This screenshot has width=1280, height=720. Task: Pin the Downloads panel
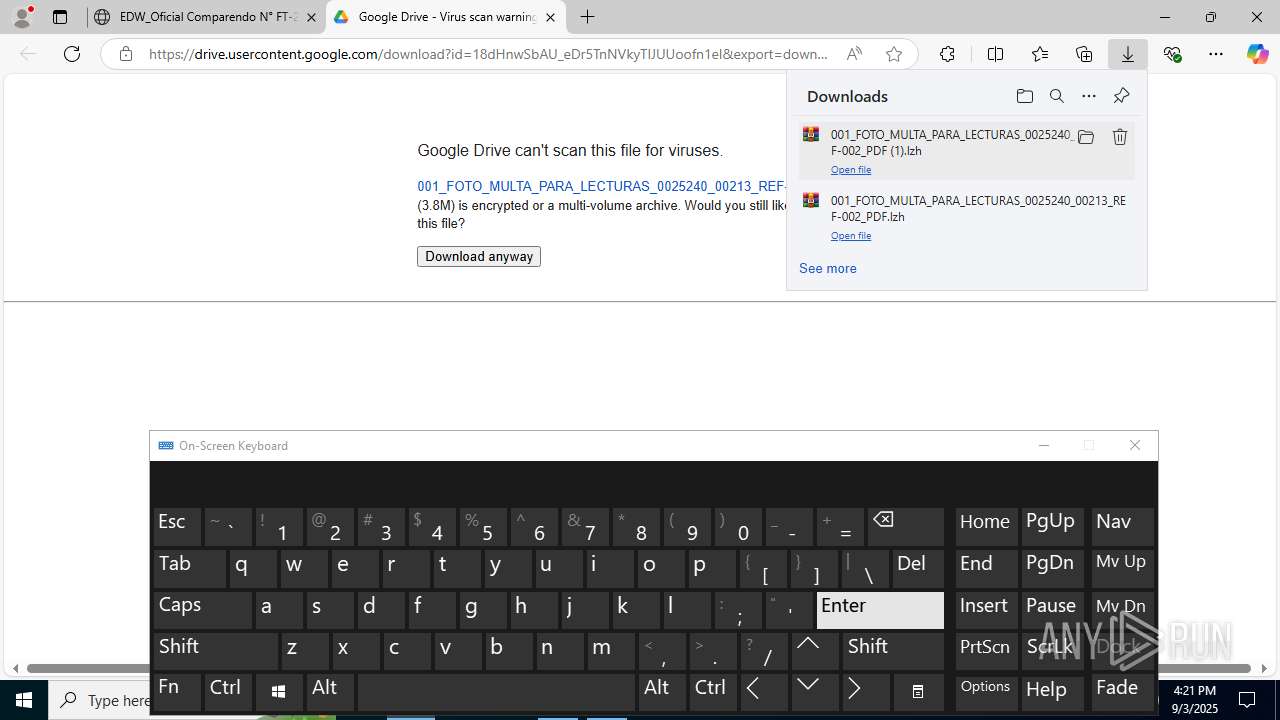[x=1121, y=96]
